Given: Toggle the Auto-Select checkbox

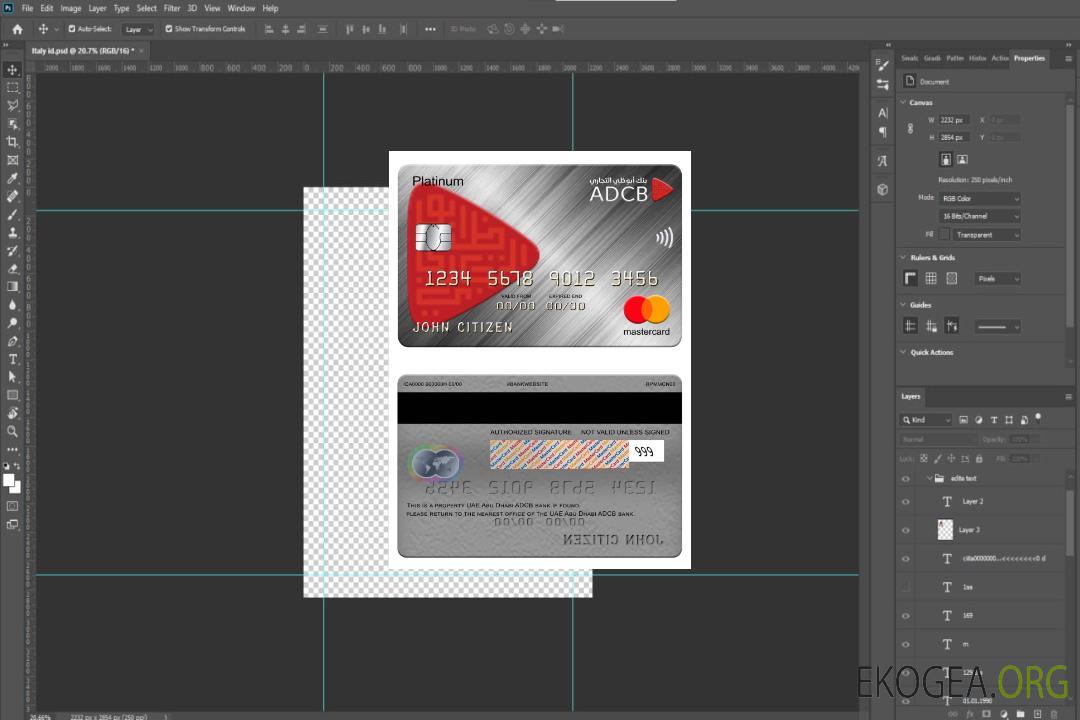Looking at the screenshot, I should pyautogui.click(x=72, y=29).
